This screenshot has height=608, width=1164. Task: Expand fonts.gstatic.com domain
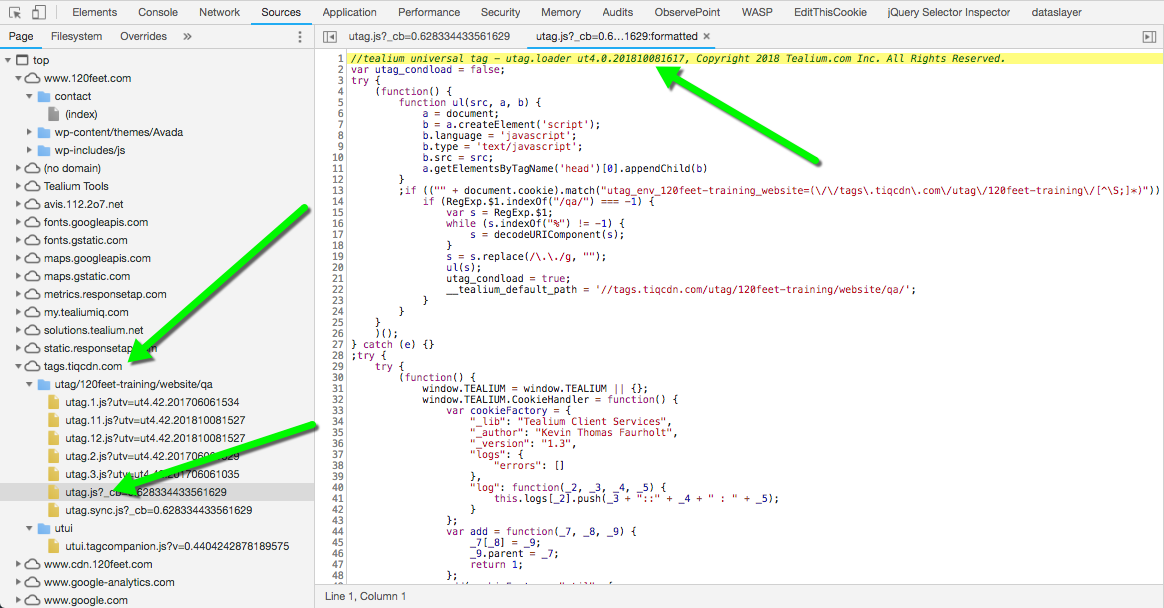(x=19, y=241)
